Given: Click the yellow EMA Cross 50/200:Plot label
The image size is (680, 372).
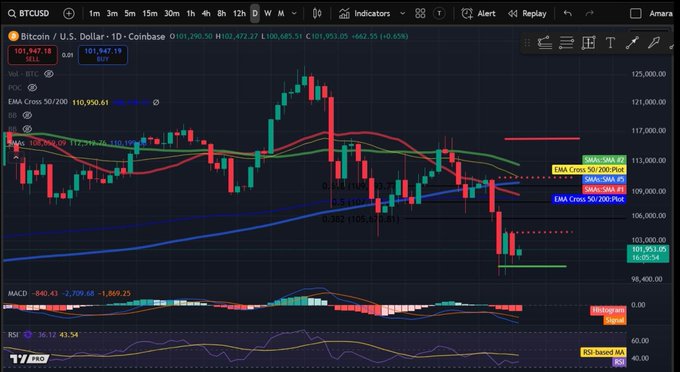Looking at the screenshot, I should point(589,170).
